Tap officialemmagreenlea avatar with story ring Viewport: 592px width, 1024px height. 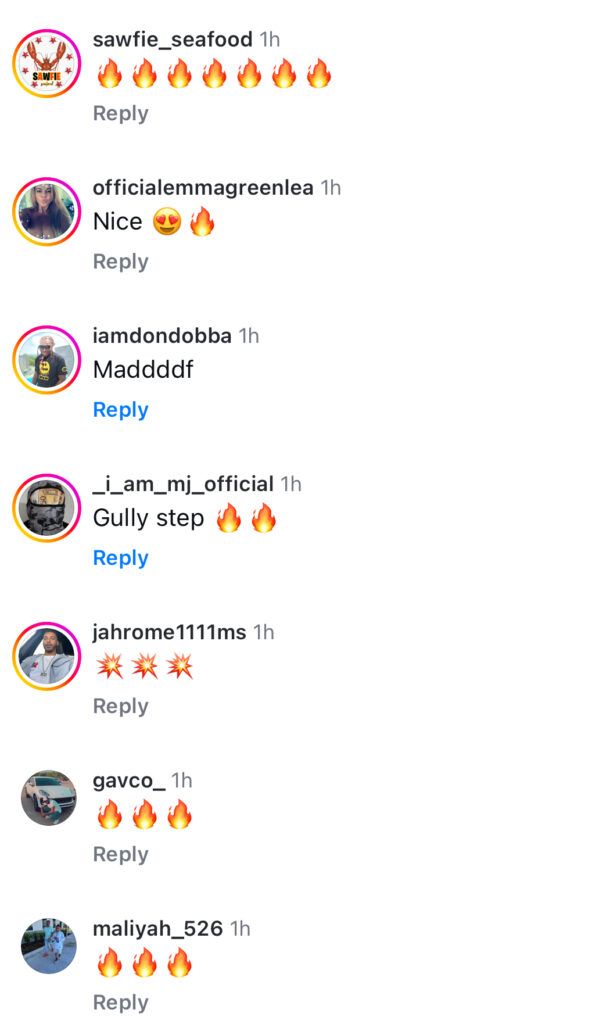pos(46,212)
